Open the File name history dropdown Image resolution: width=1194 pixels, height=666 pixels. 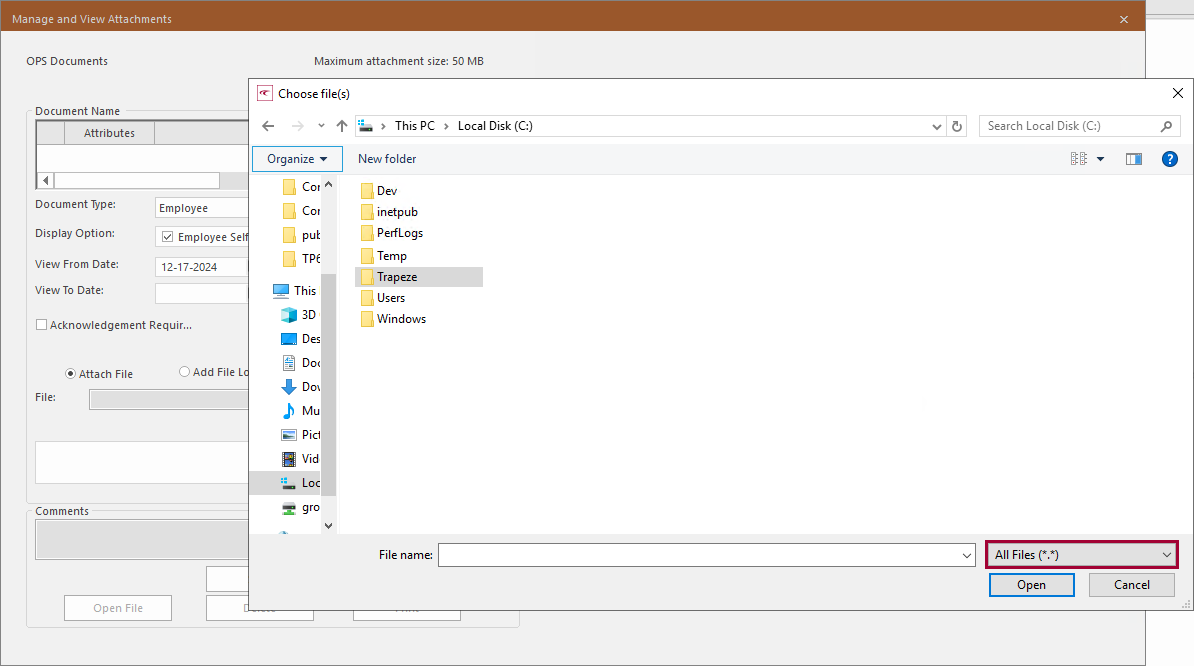click(x=966, y=555)
